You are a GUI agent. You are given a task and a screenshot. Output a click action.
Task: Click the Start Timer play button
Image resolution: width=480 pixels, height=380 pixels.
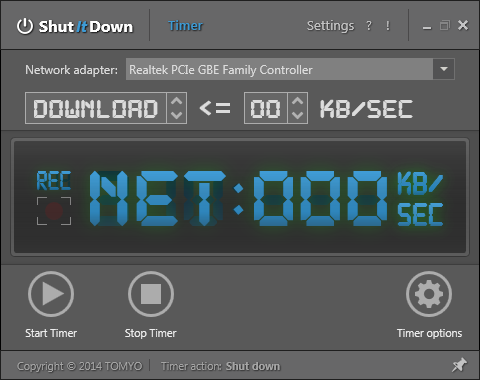coord(51,294)
